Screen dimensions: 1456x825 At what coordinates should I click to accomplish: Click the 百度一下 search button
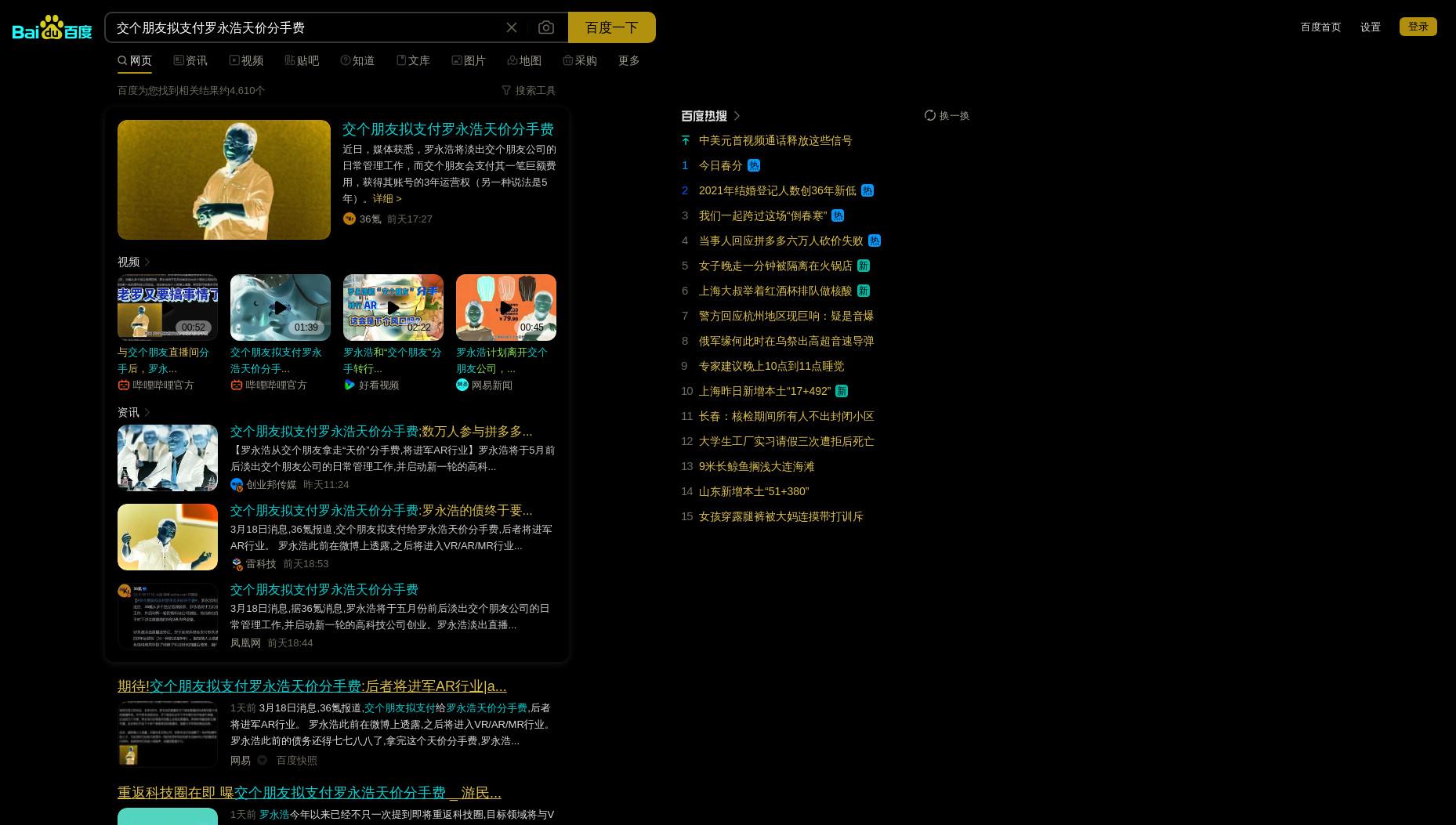pos(611,27)
